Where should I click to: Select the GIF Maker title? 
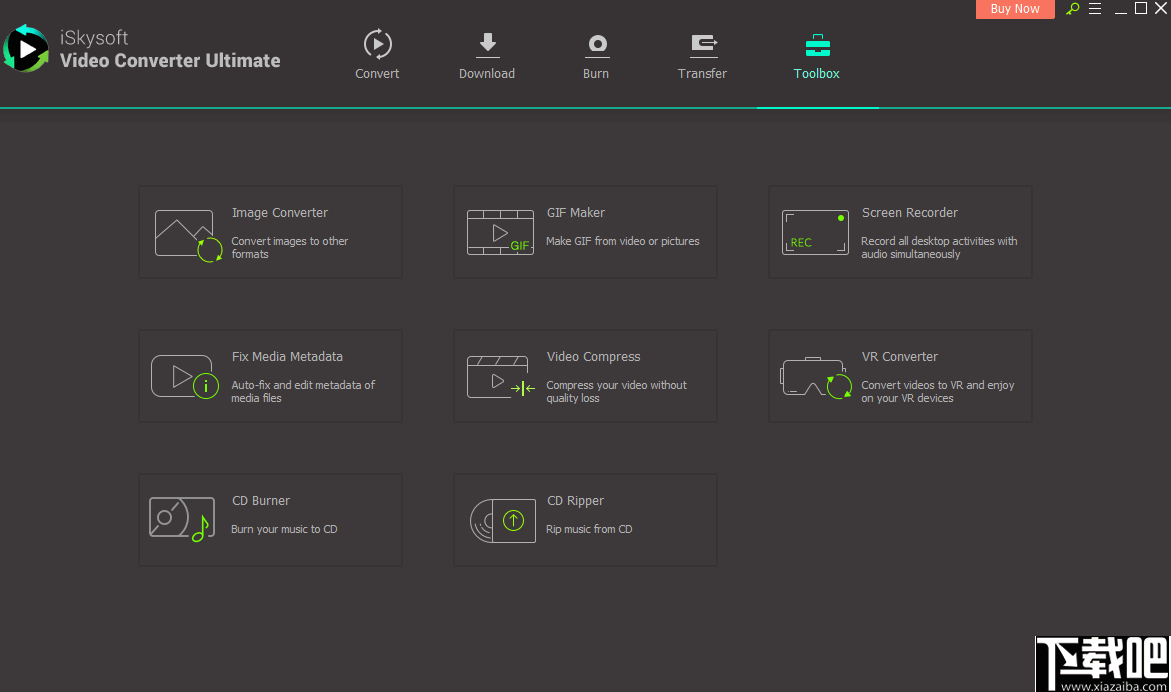576,213
